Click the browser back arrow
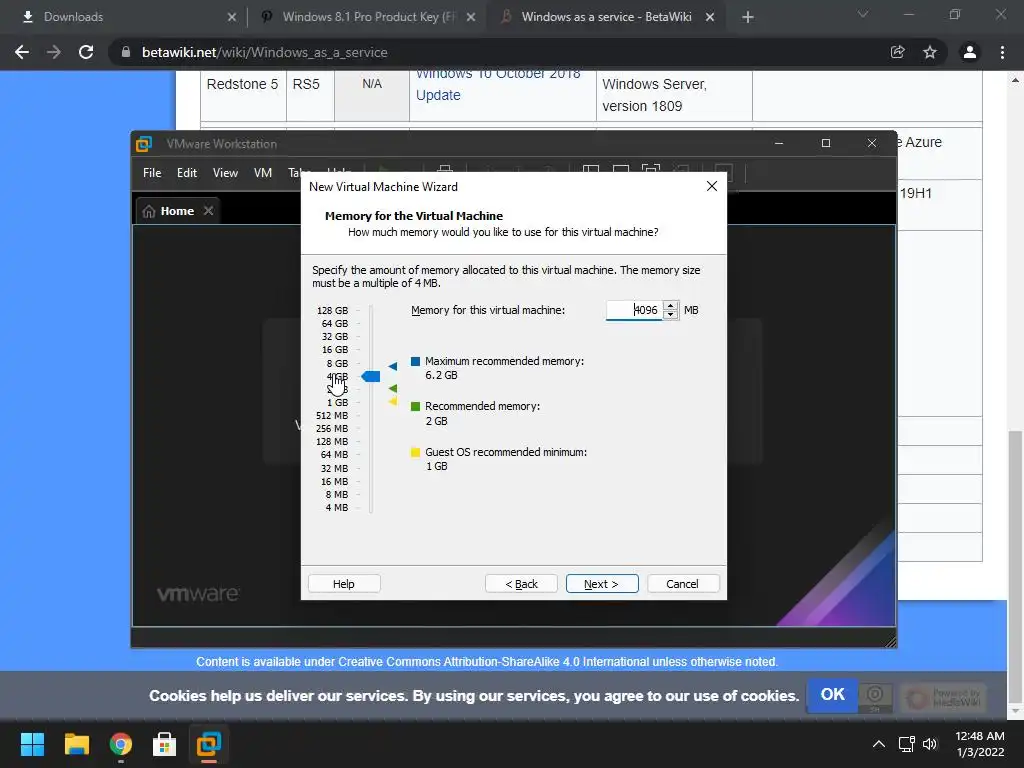Viewport: 1024px width, 768px height. tap(22, 52)
